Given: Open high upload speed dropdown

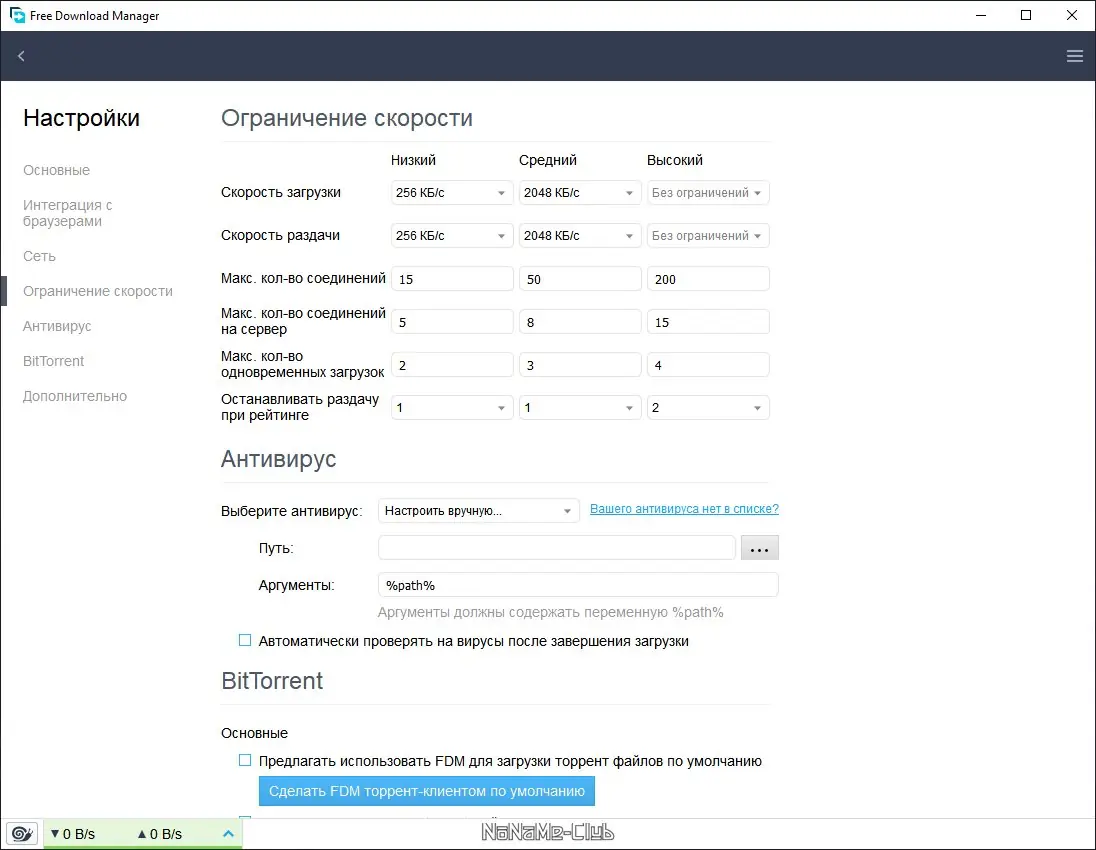Looking at the screenshot, I should pyautogui.click(x=707, y=236).
